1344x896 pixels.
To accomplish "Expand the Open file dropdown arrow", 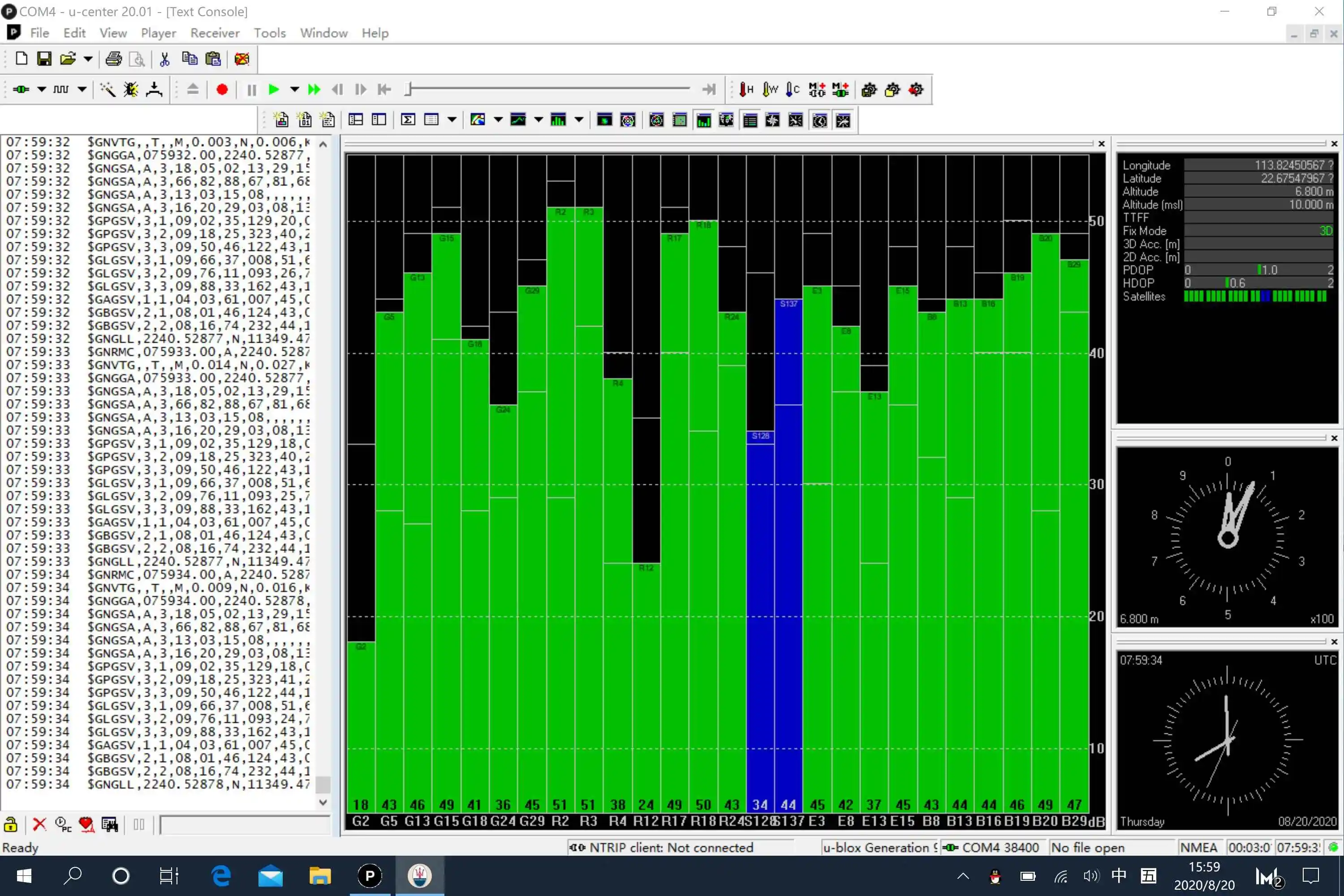I will 88,59.
